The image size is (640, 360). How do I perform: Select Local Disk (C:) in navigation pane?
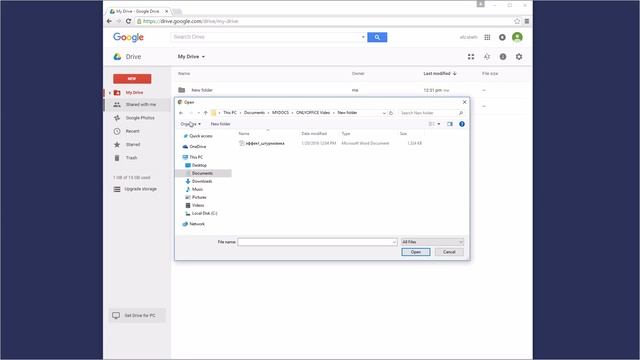(204, 213)
